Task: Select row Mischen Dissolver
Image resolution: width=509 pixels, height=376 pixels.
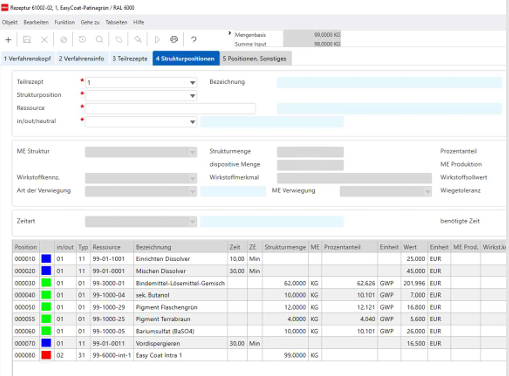Action: (x=259, y=271)
